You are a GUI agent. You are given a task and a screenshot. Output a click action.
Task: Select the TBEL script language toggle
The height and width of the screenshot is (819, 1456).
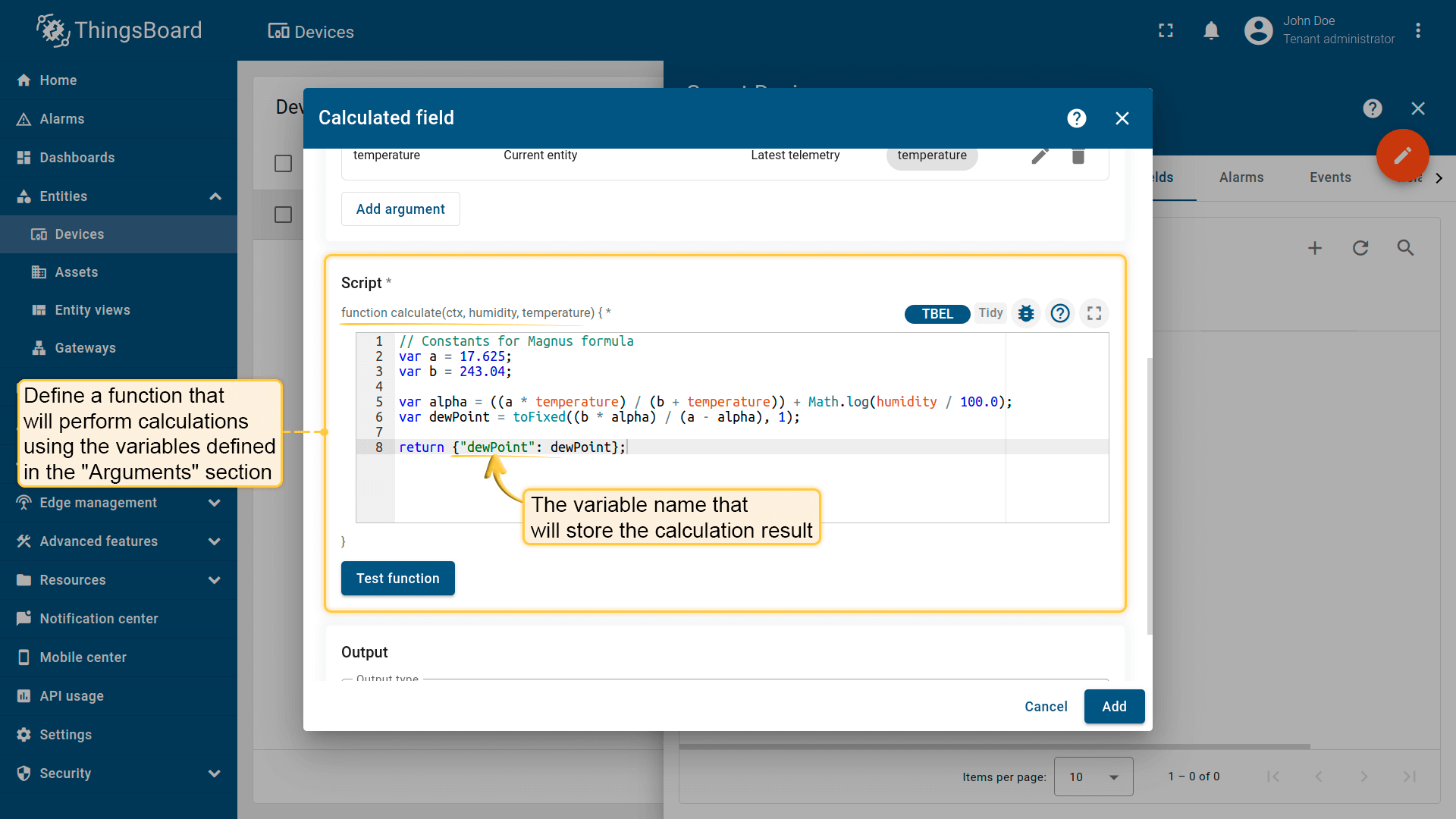(937, 314)
